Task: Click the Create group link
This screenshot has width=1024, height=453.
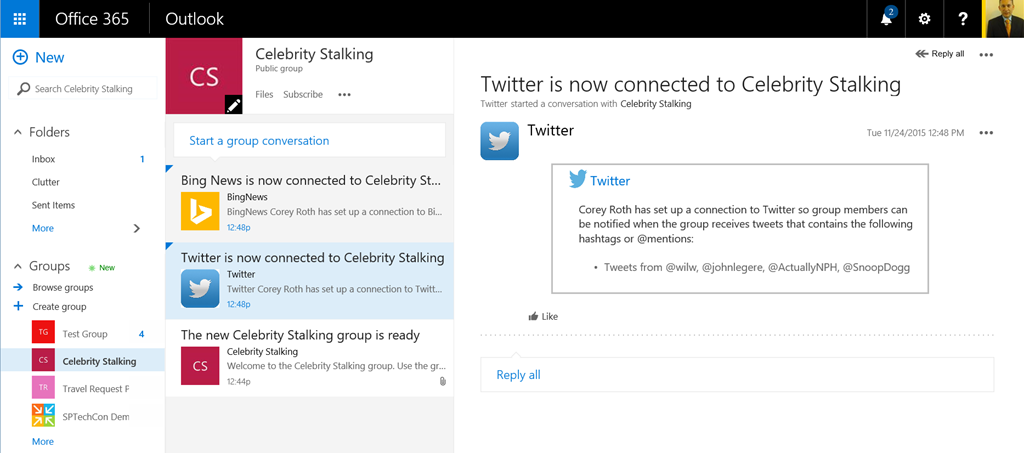Action: point(59,307)
